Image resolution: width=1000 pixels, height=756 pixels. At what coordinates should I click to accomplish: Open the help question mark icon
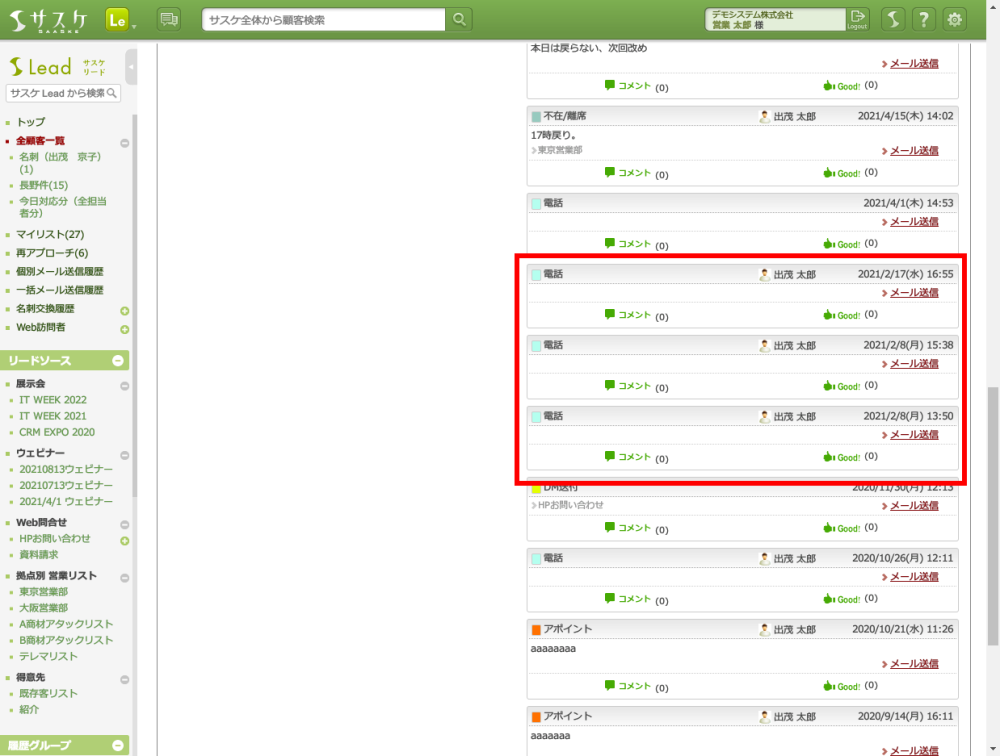[x=925, y=20]
